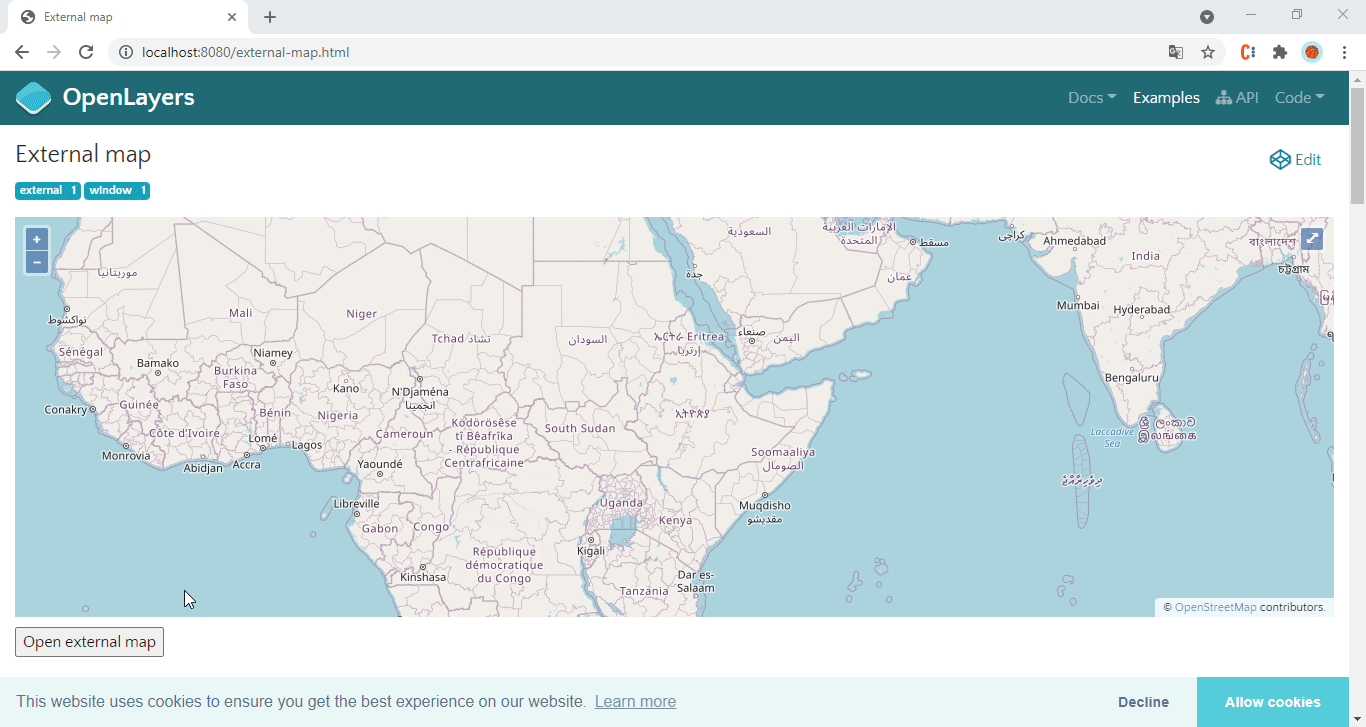Open the Extensions puzzle icon
1366x727 pixels.
pyautogui.click(x=1280, y=52)
